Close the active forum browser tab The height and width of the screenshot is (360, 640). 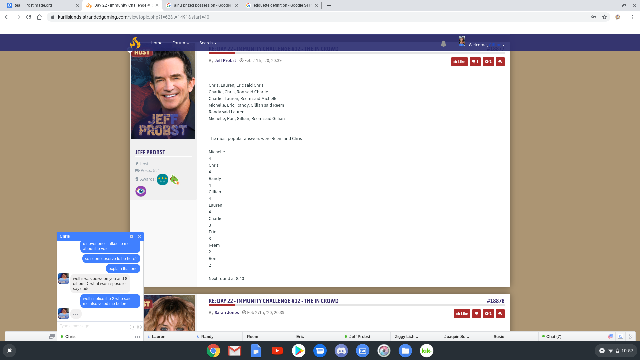pos(157,5)
